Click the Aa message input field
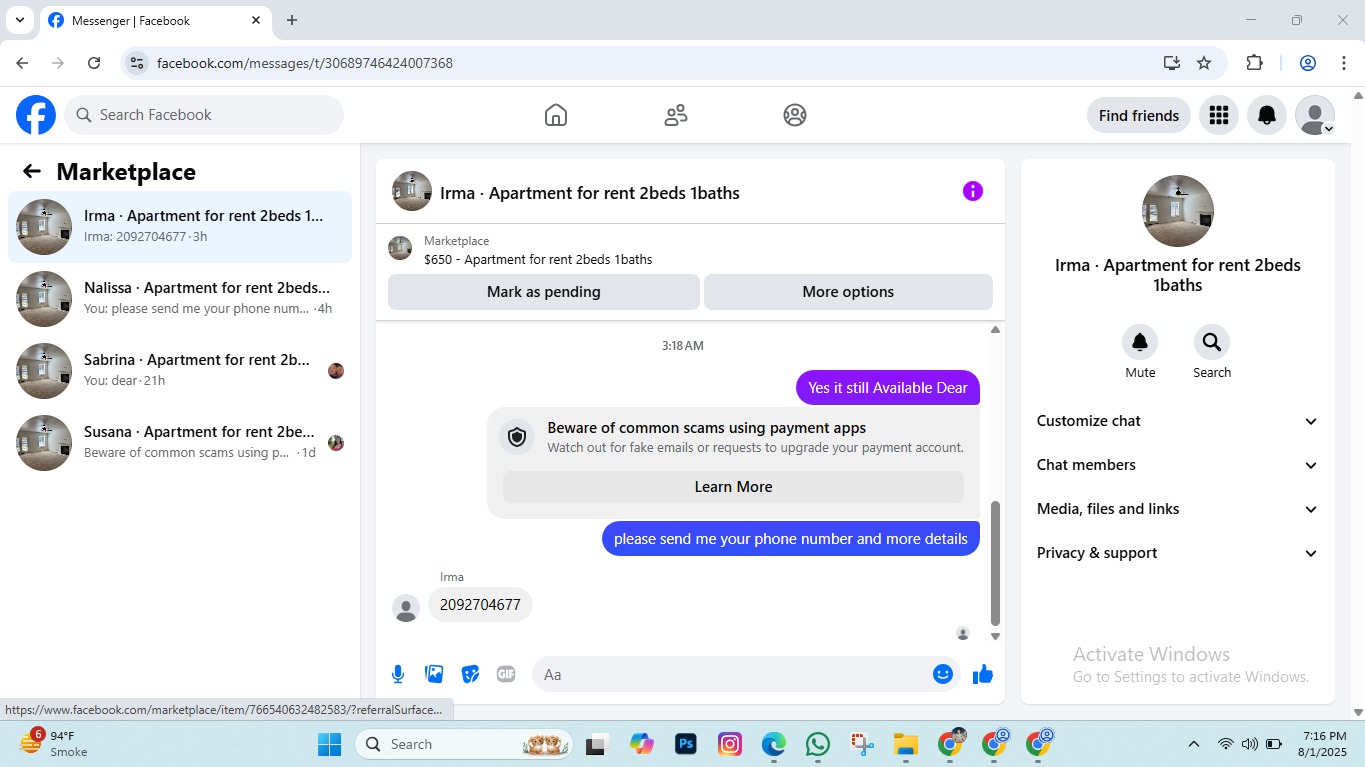The image size is (1365, 767). (x=735, y=674)
